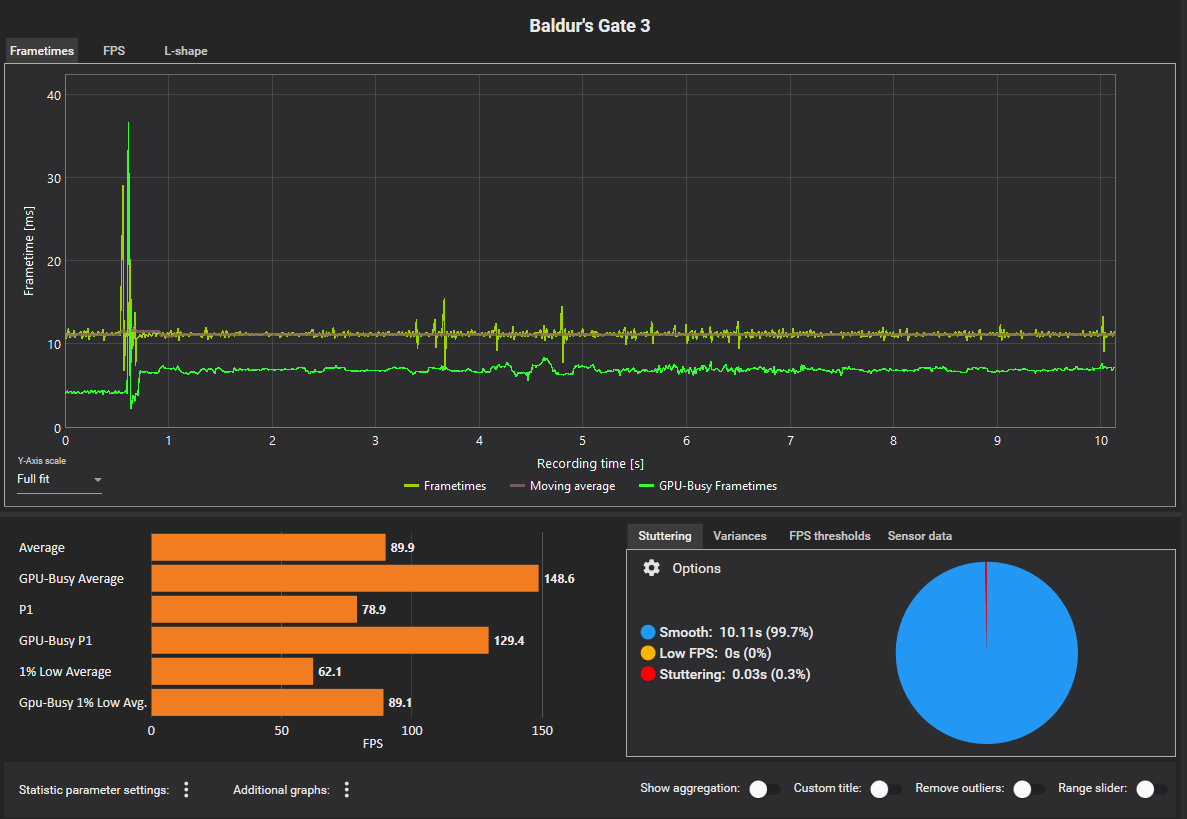
Task: Open Additional graphs three-dot menu
Action: click(x=347, y=789)
